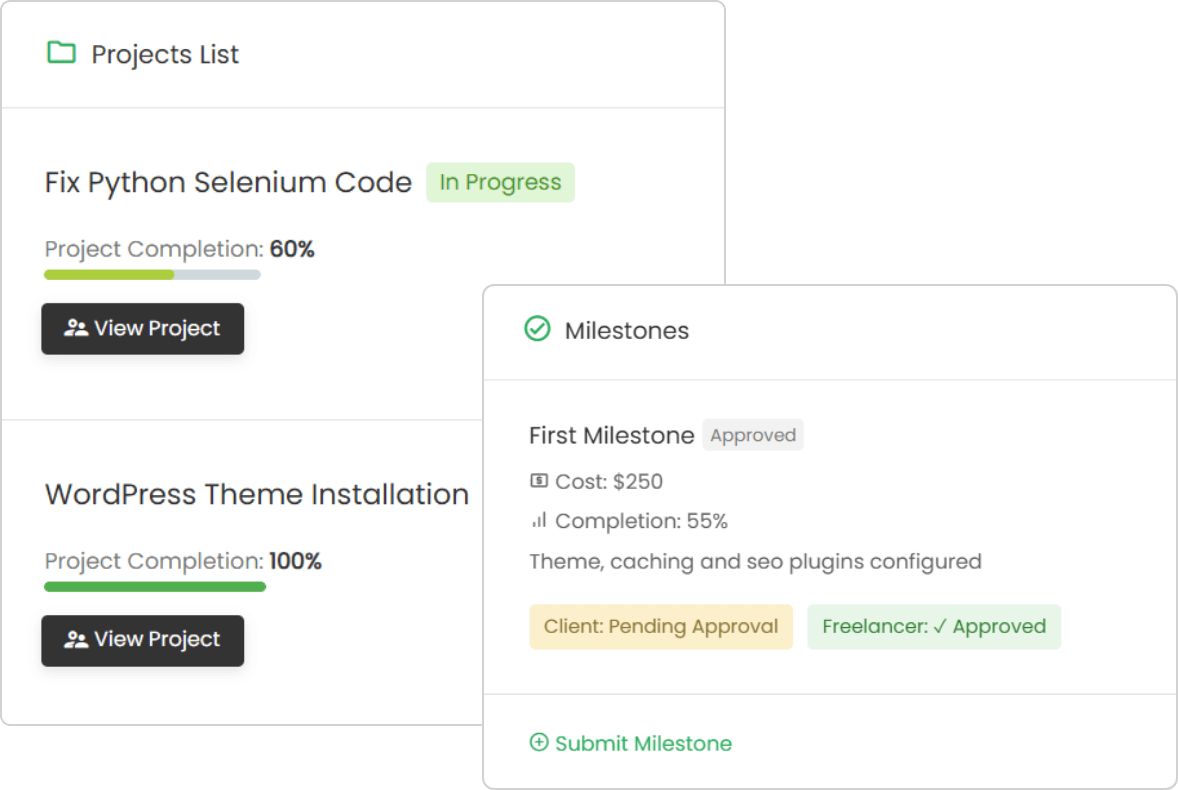Open the Fix Python Selenium Code title
The image size is (1178, 790).
[228, 182]
